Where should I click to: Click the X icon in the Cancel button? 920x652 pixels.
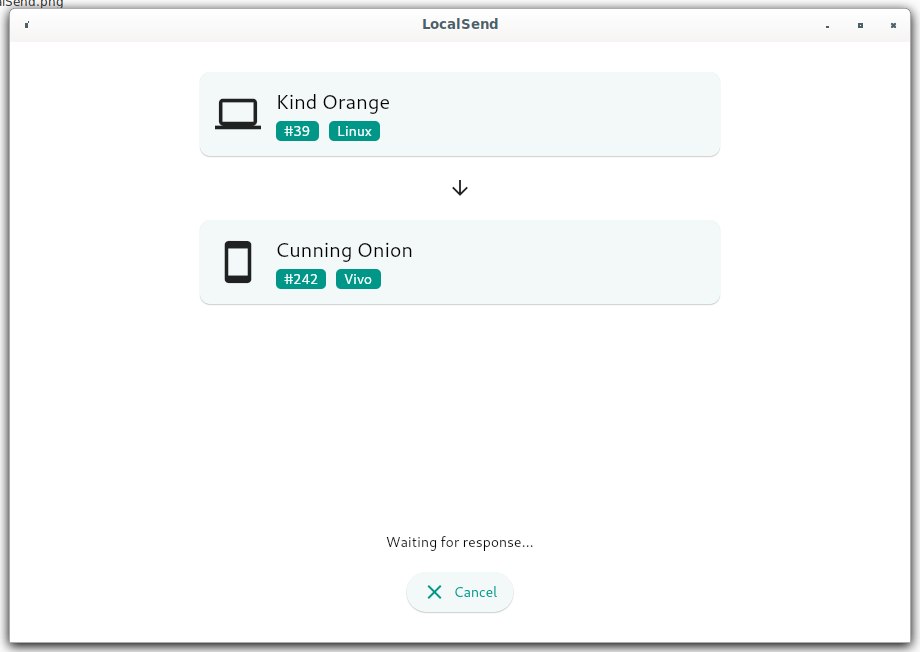434,592
